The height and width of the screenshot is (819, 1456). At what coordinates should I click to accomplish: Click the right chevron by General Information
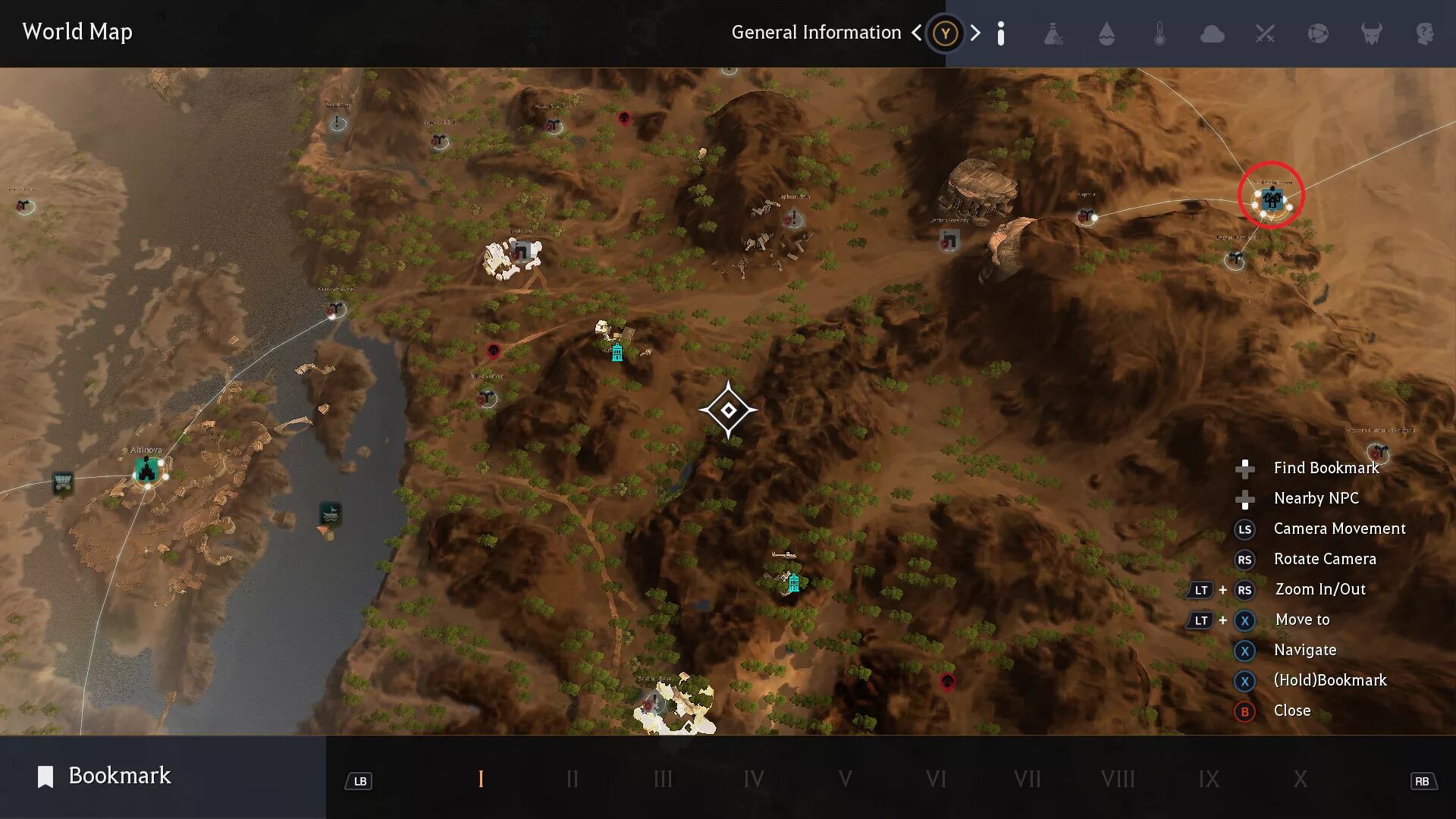(x=976, y=33)
